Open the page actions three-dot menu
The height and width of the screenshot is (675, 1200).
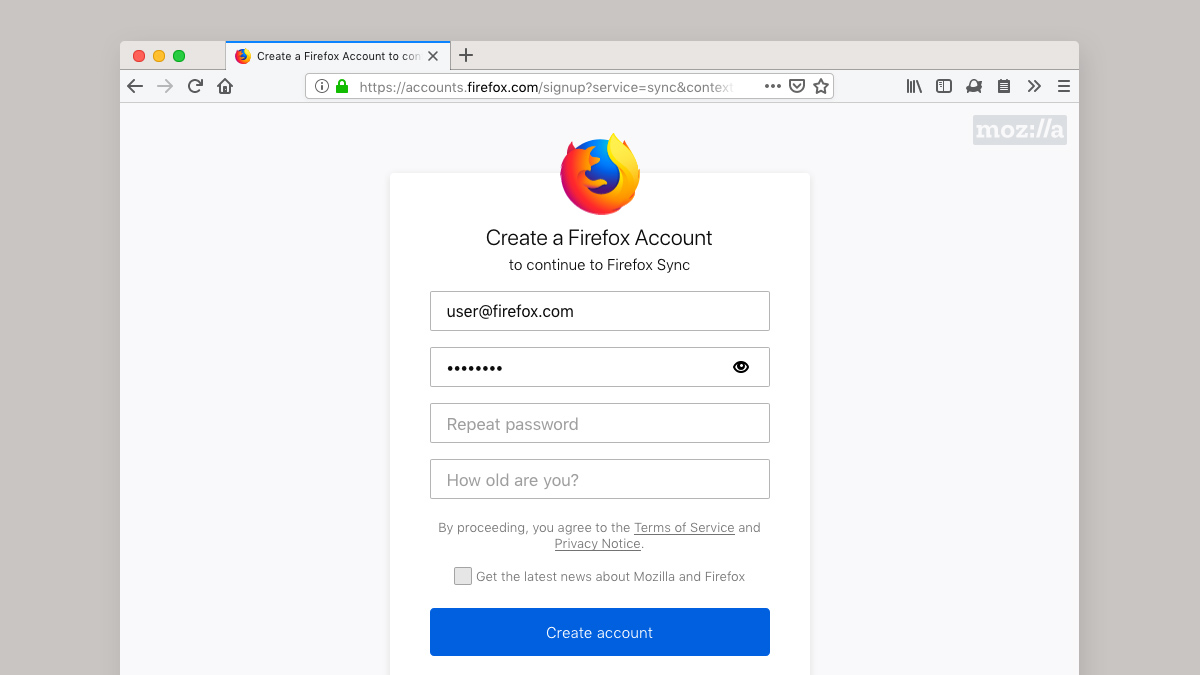tap(772, 87)
